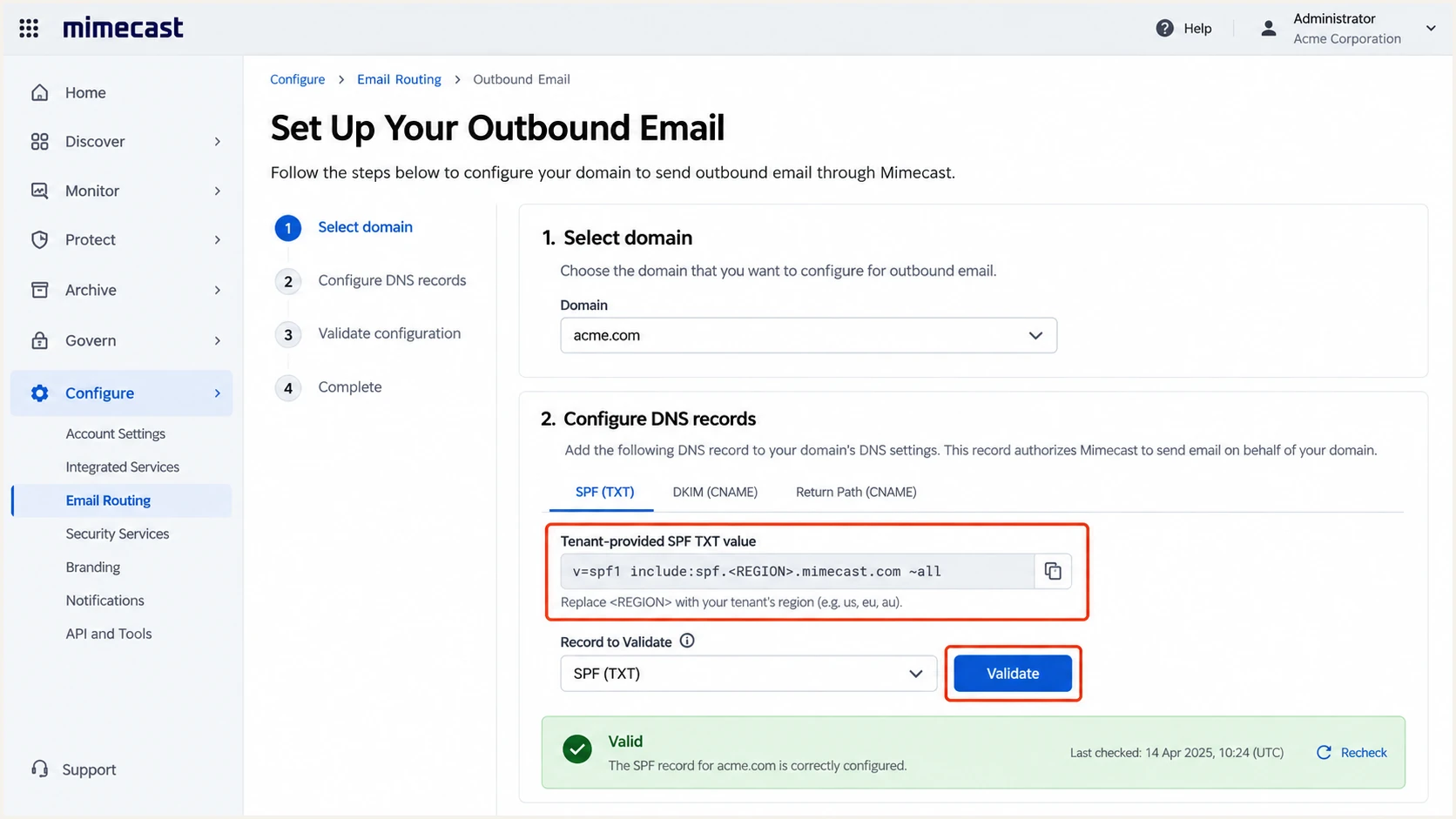The height and width of the screenshot is (819, 1456).
Task: Open Security Services in sidebar
Action: tap(118, 534)
